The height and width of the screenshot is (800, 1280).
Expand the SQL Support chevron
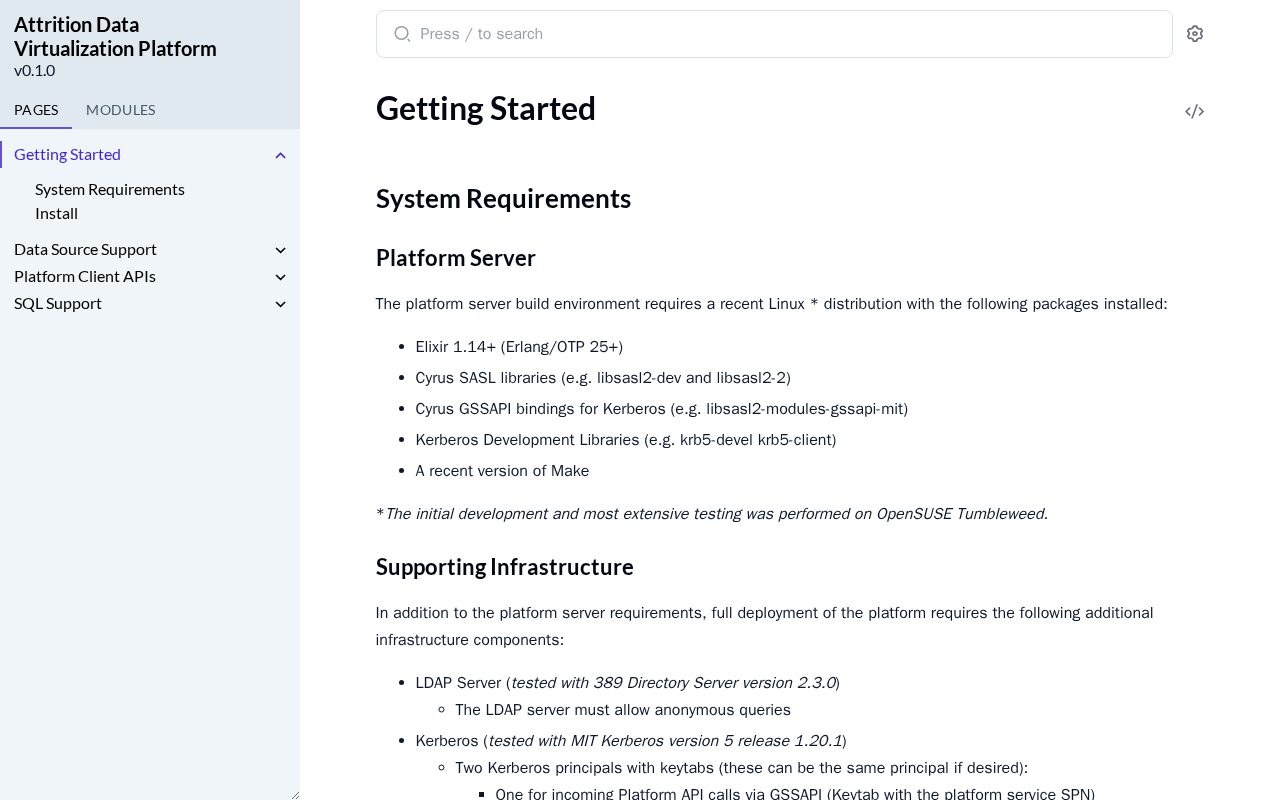[281, 304]
